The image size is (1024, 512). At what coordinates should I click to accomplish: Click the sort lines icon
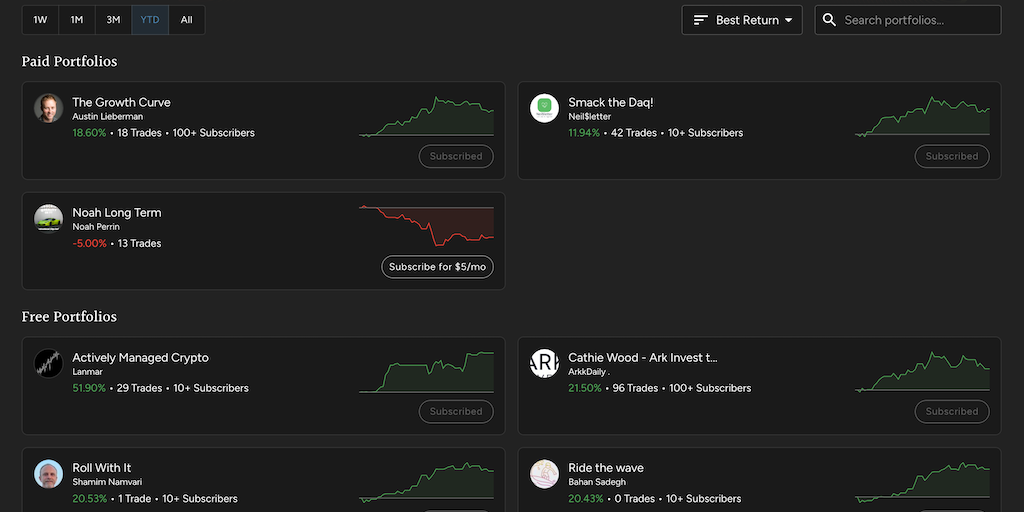(x=701, y=20)
